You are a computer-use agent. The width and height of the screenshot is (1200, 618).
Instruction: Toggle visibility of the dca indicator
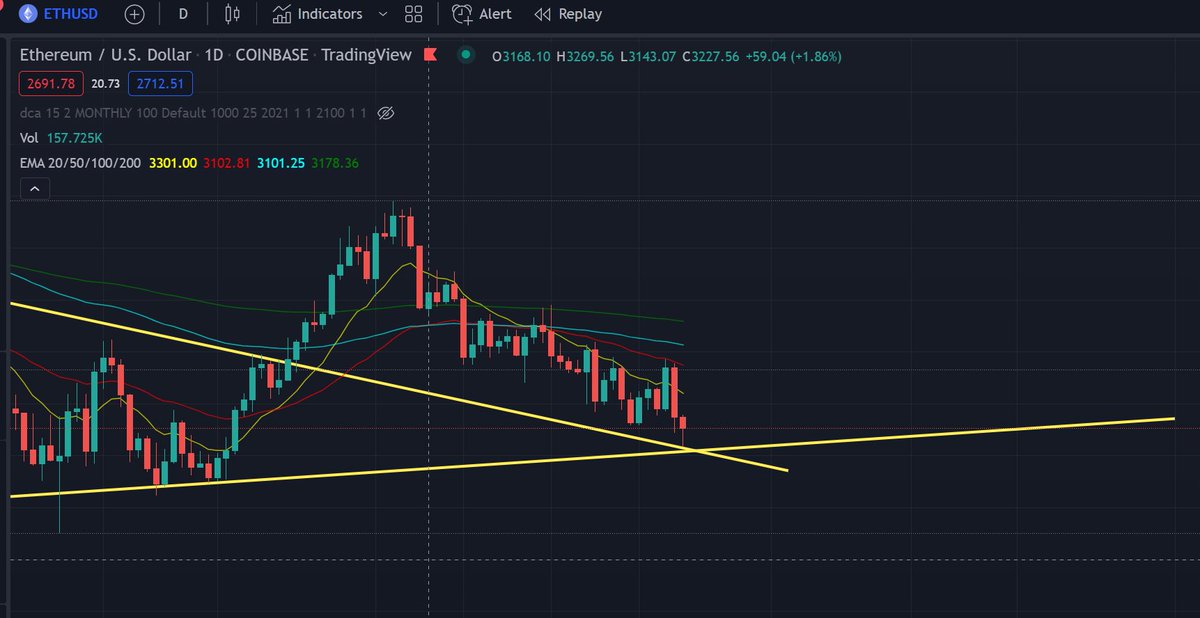point(386,113)
